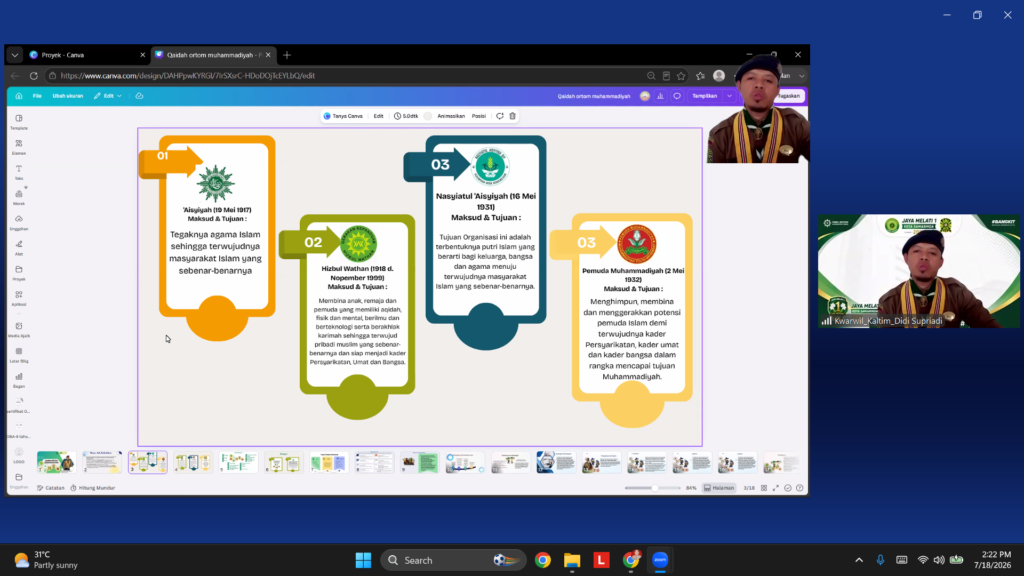Expand the Tampilkan dropdown arrow
This screenshot has height=576, width=1024.
[x=729, y=96]
